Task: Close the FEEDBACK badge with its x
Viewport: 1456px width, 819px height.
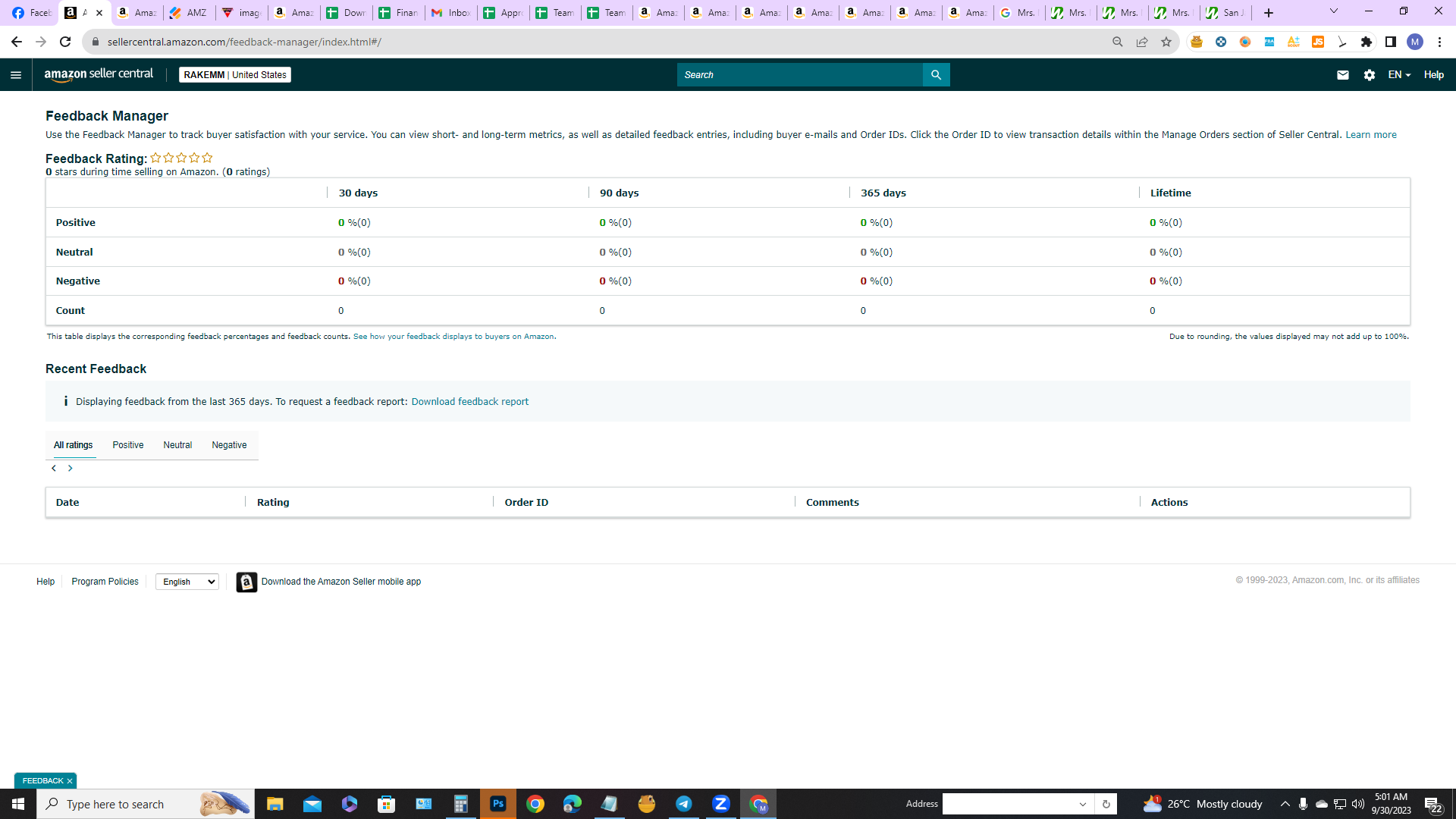Action: click(70, 781)
